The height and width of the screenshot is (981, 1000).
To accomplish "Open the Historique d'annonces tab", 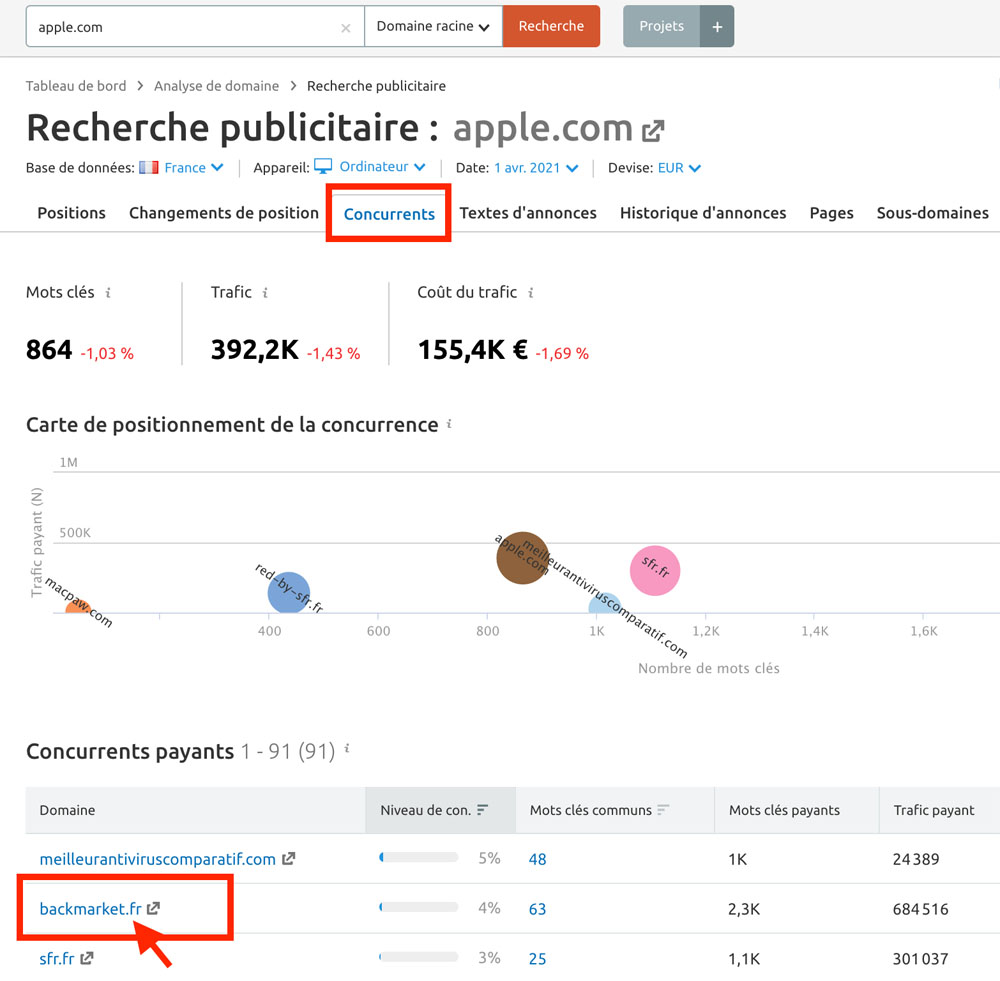I will (x=703, y=213).
